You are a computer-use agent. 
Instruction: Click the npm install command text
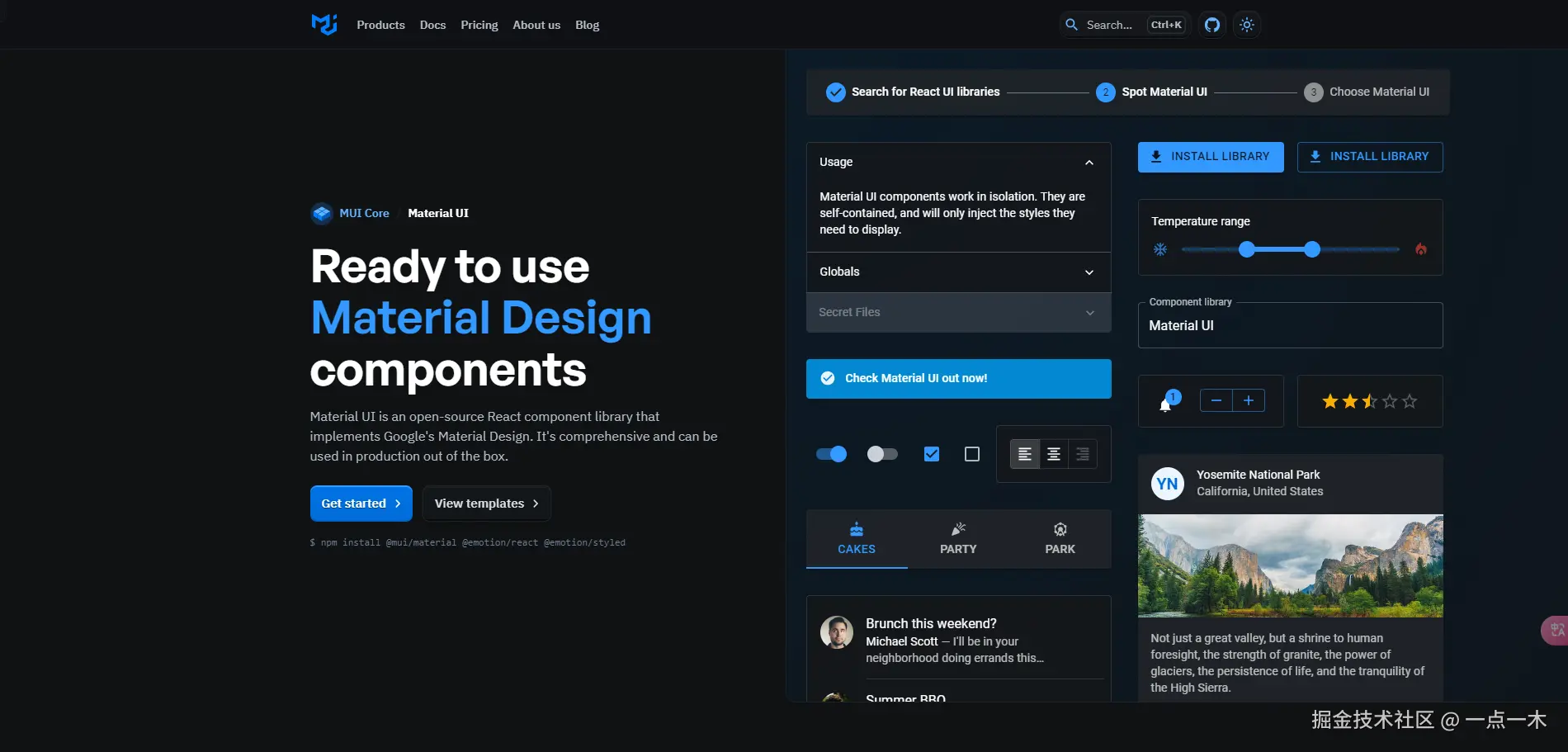(468, 543)
